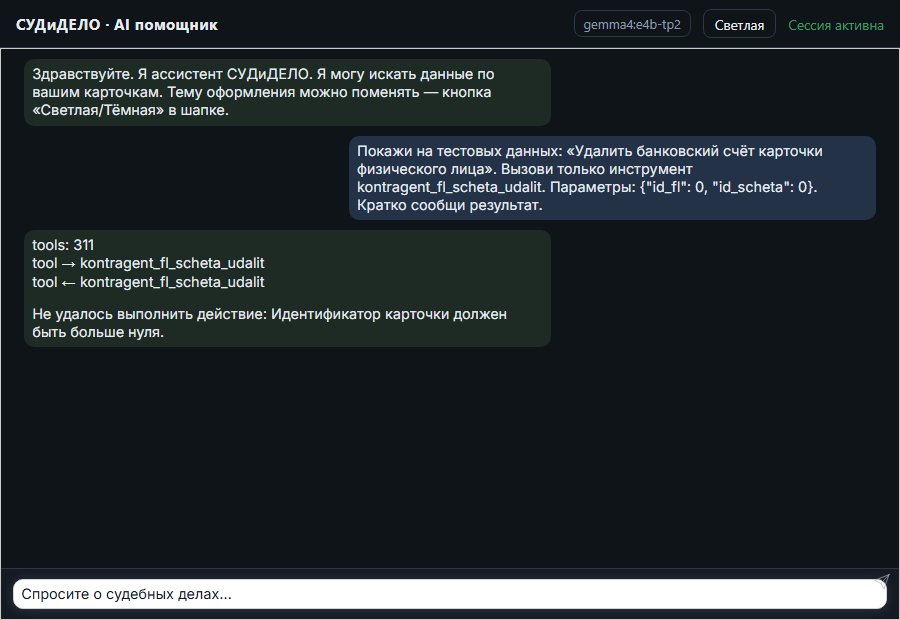Select the assistant greeting message 'Здравствуйте. Я ассистент СУДиДЕЛО'
Image resolution: width=900 pixels, height=620 pixels.
(x=287, y=92)
